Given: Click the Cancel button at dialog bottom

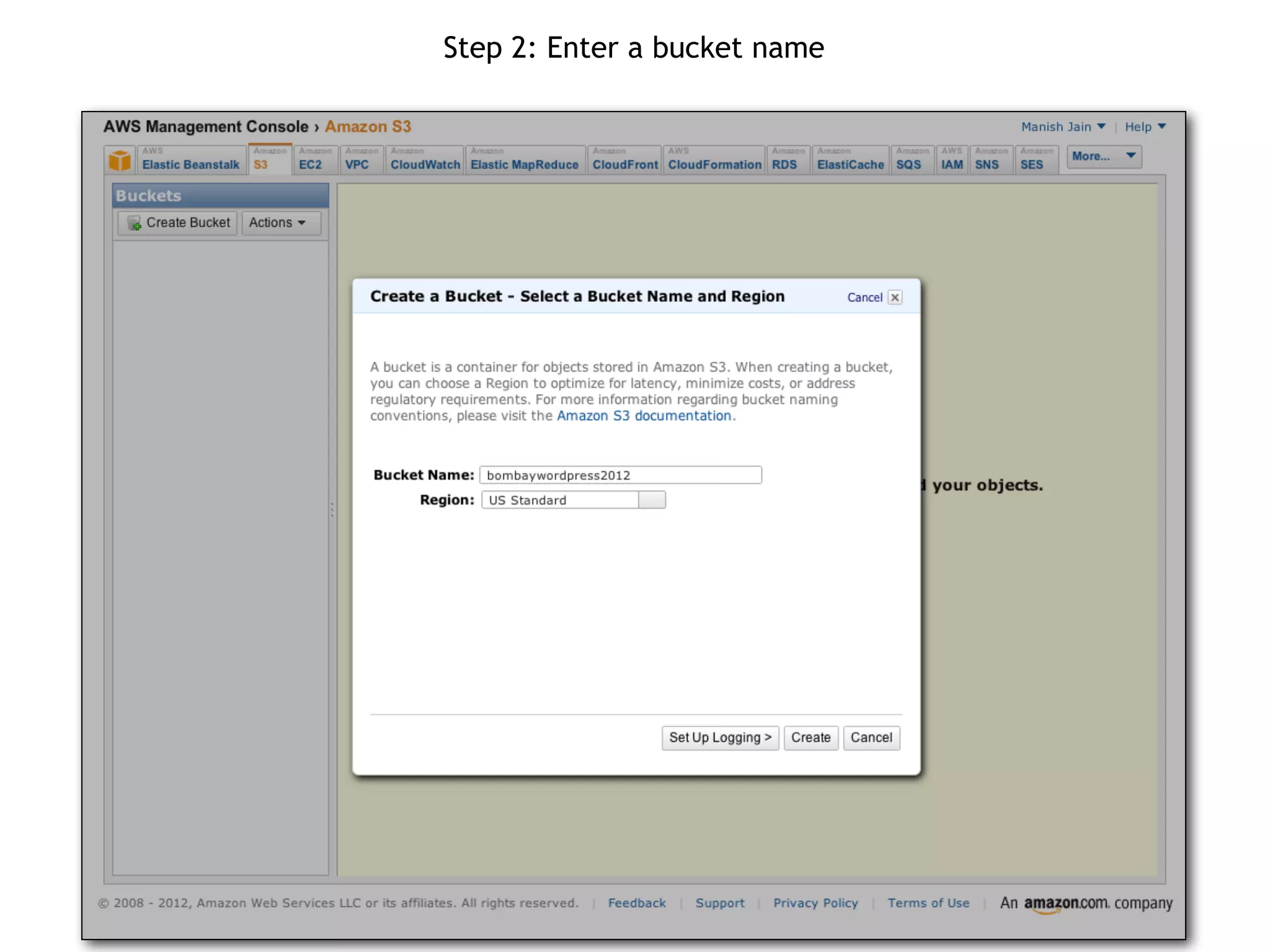Looking at the screenshot, I should click(871, 738).
